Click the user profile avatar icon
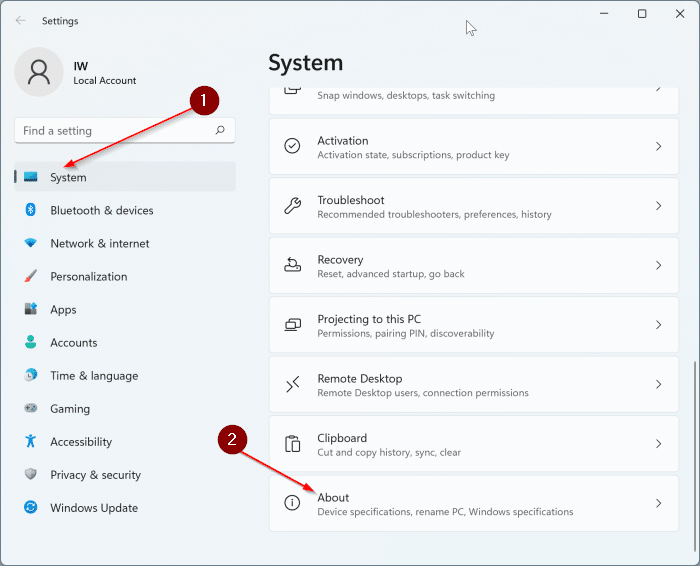Viewport: 700px width, 566px height. pos(39,72)
